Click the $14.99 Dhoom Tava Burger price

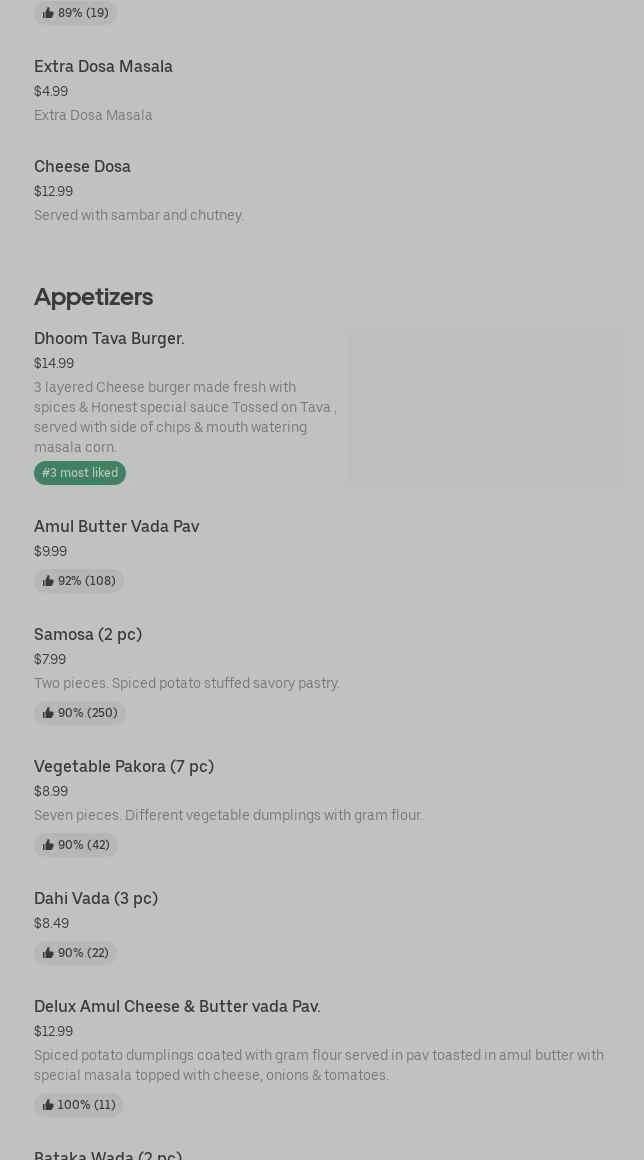point(54,364)
